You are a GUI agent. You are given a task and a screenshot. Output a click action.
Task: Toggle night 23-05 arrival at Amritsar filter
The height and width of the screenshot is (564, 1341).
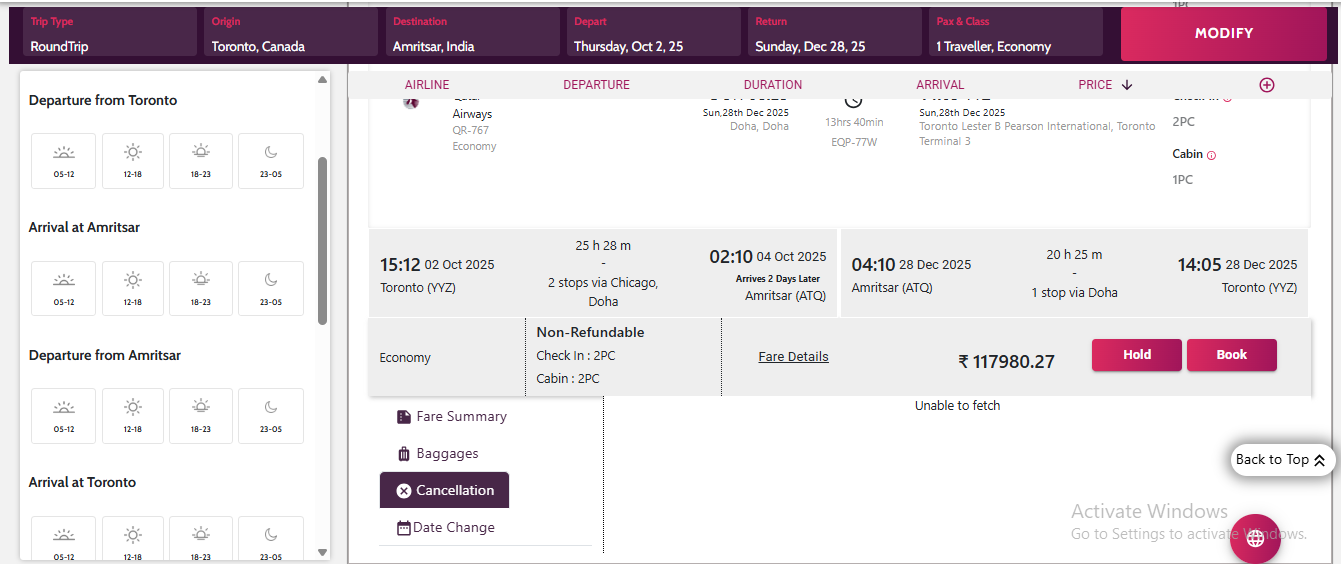(x=271, y=288)
